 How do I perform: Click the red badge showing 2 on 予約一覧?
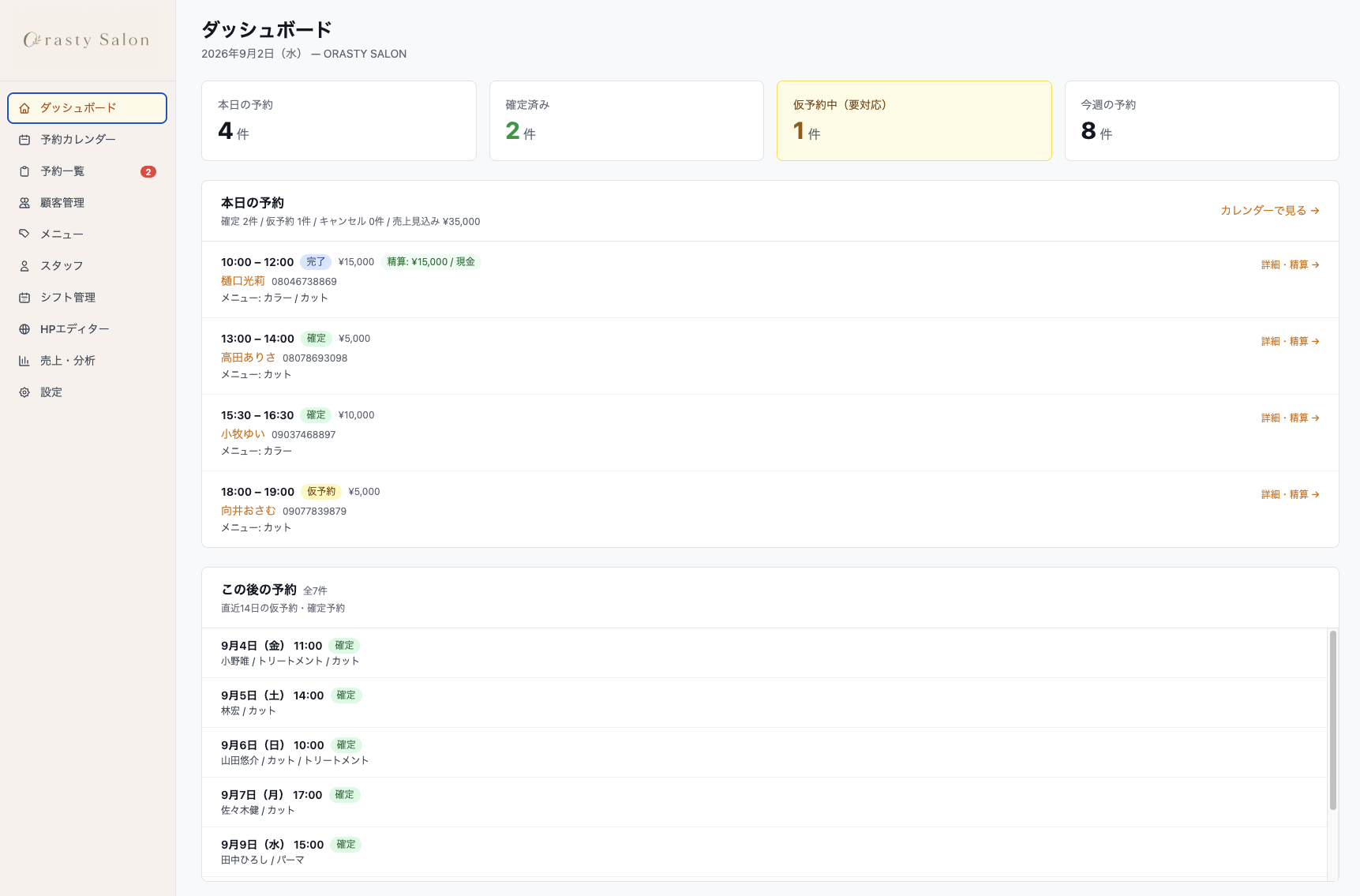[x=148, y=171]
